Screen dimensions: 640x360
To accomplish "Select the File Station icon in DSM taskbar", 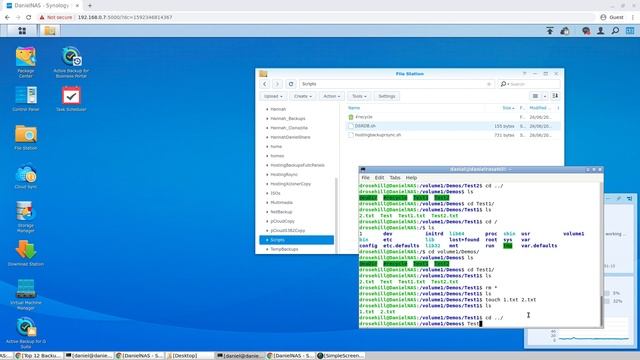I will pyautogui.click(x=50, y=31).
